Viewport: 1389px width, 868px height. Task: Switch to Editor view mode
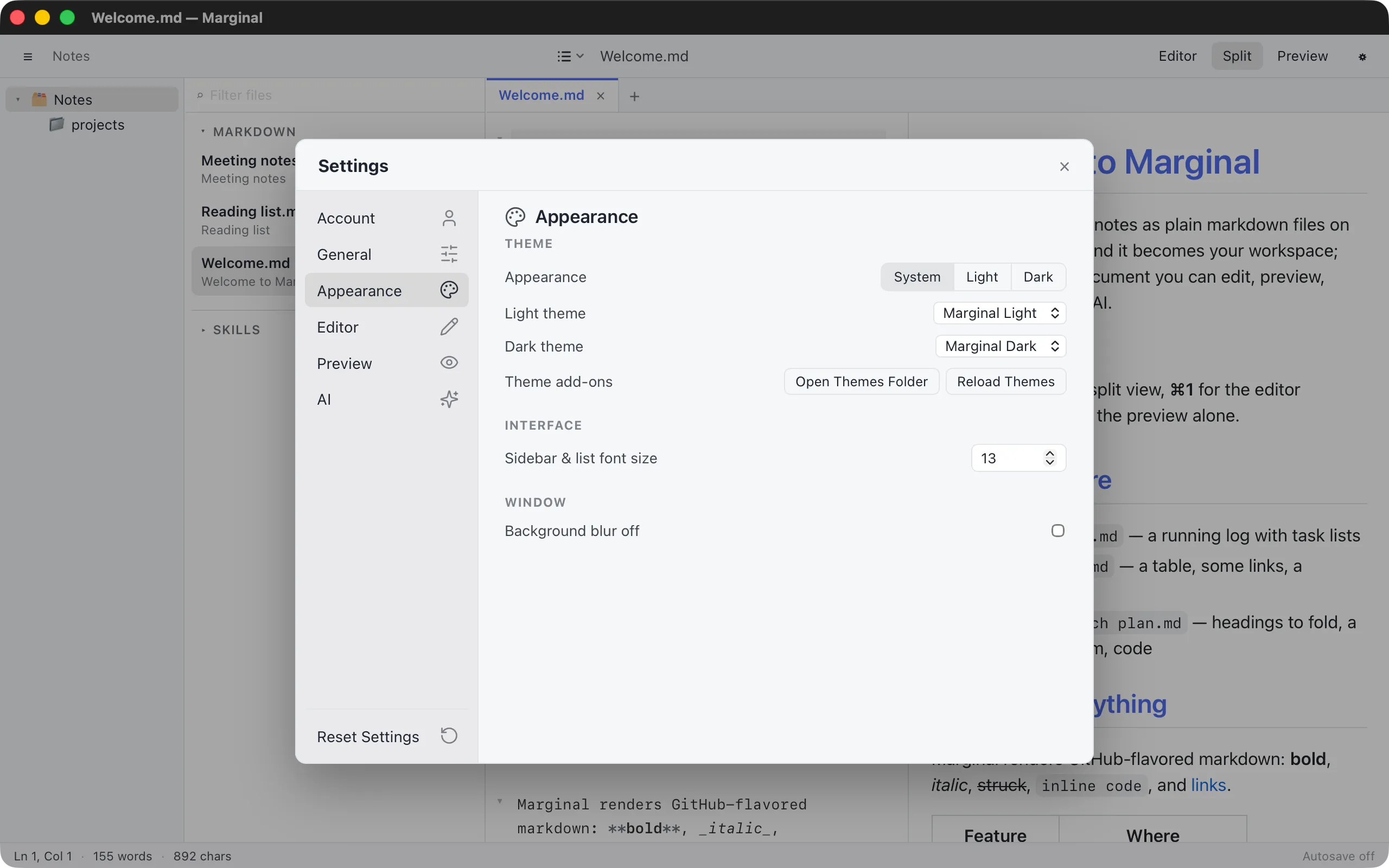click(1177, 56)
